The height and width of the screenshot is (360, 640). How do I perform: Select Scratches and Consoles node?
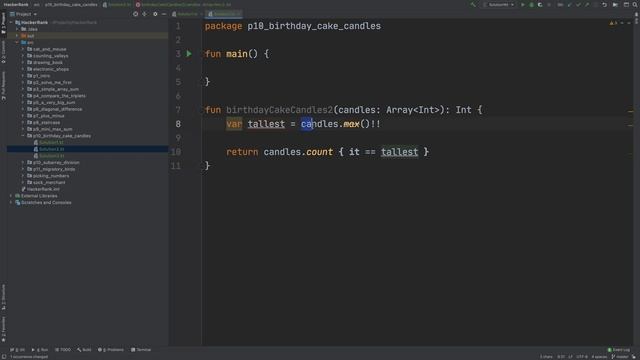[x=46, y=202]
